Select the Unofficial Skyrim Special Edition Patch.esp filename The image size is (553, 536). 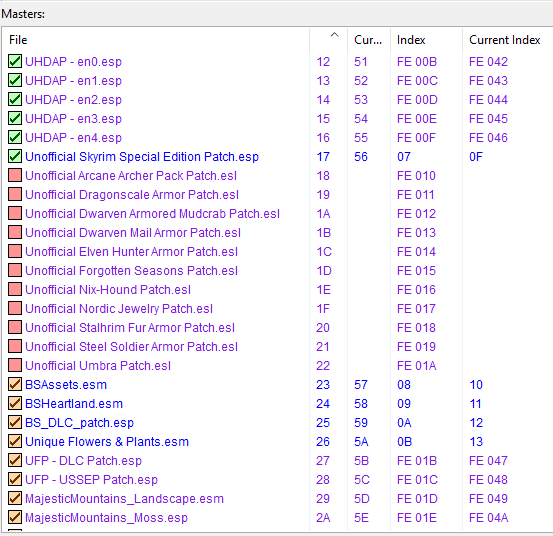point(142,157)
